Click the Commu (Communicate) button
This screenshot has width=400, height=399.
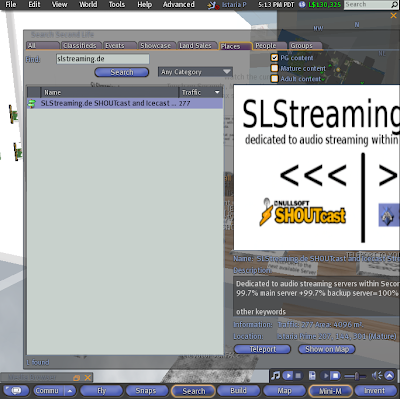(x=47, y=391)
